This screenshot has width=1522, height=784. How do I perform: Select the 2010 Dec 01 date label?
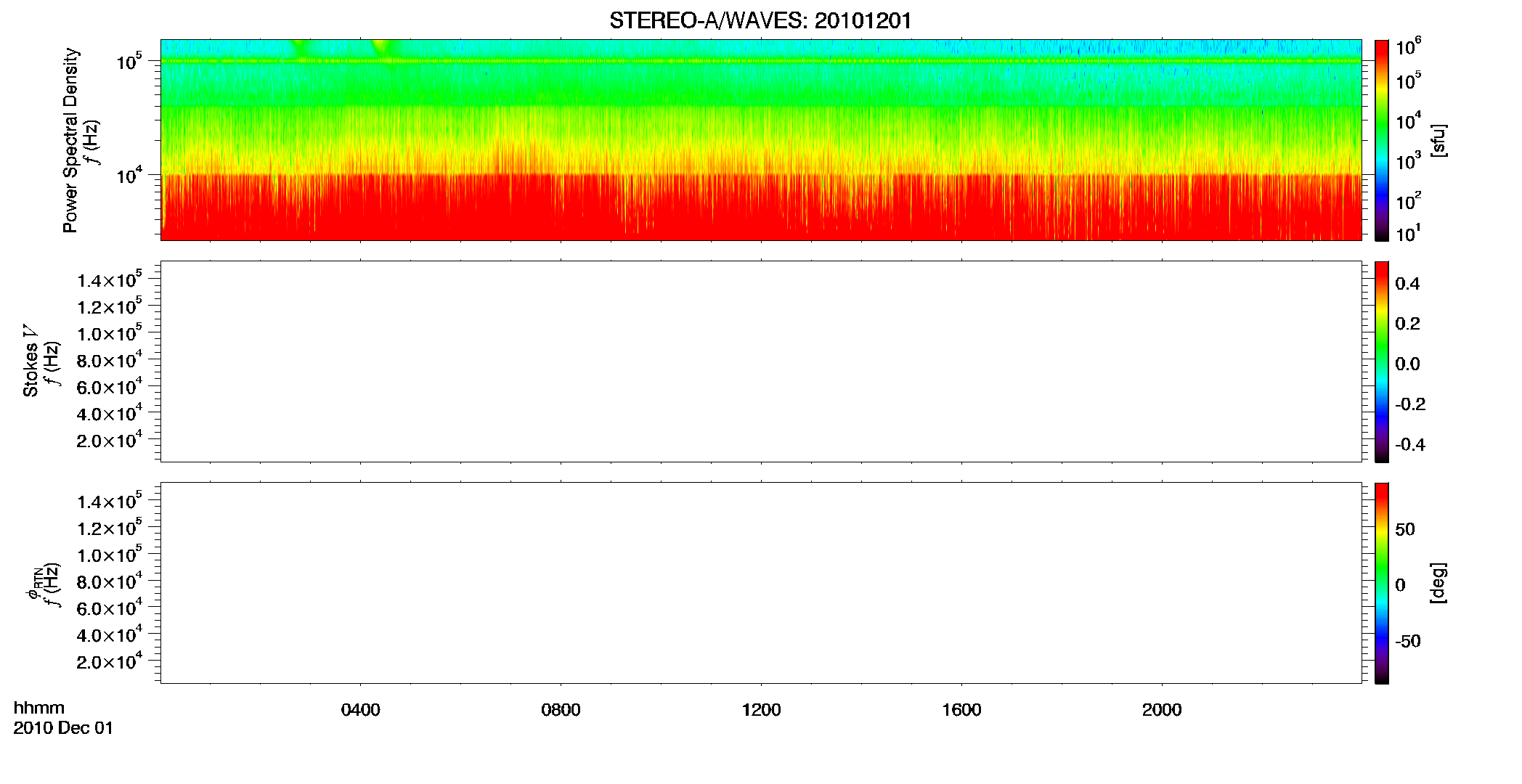(x=64, y=728)
